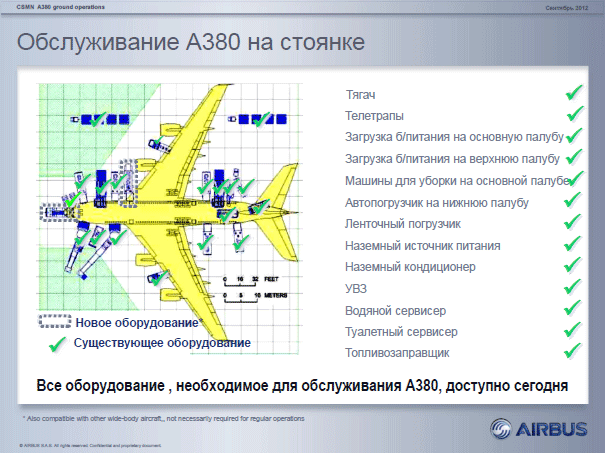The height and width of the screenshot is (453, 605).
Task: Select the list item Ленточный погрузчик
Action: click(x=403, y=224)
